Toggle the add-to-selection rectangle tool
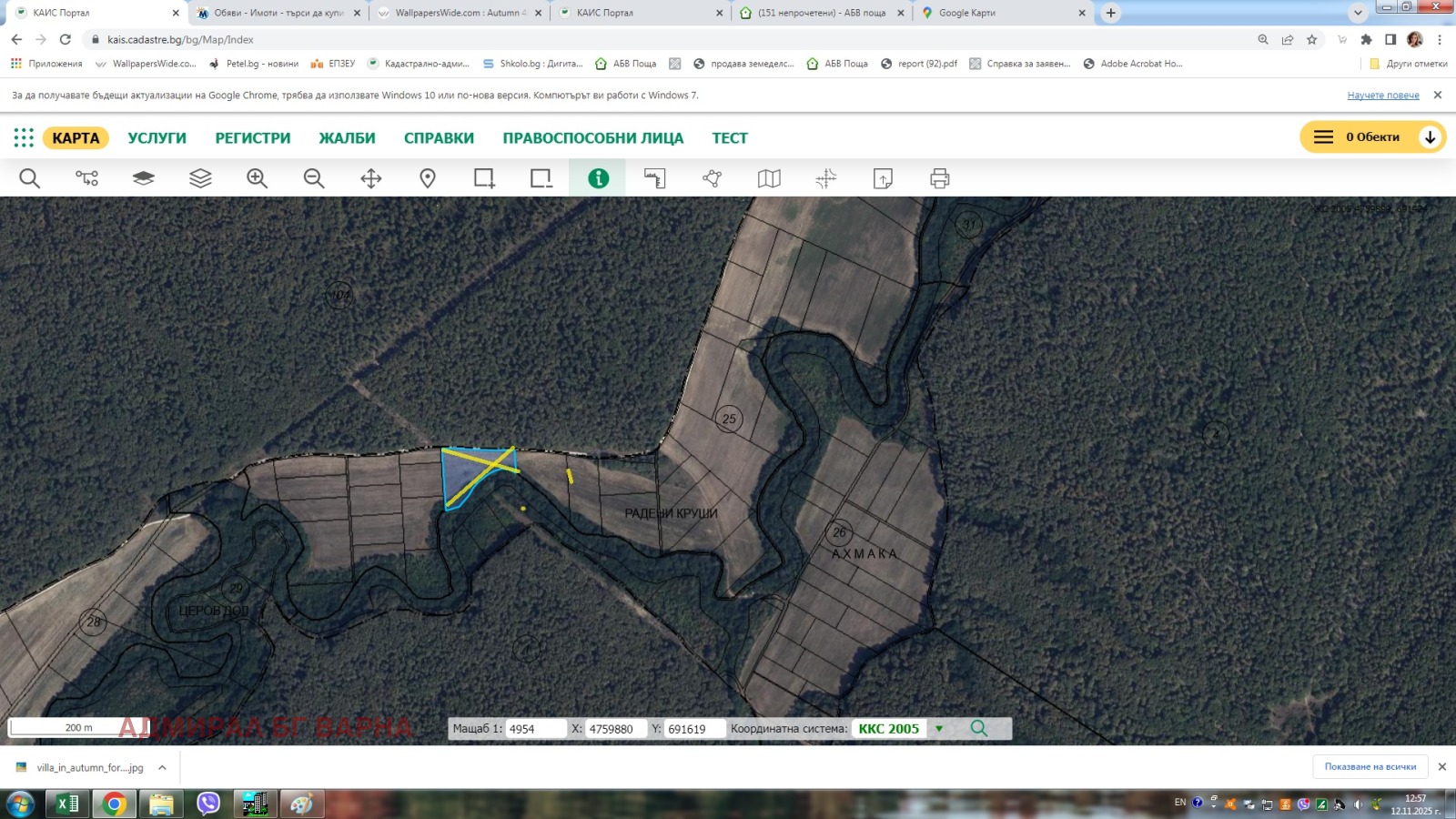The image size is (1456, 819). point(485,178)
